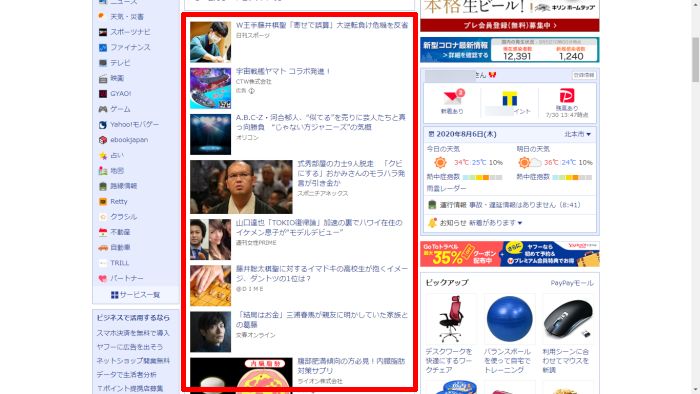Click the 運行情報 train icon
700x394 pixels.
(432, 205)
